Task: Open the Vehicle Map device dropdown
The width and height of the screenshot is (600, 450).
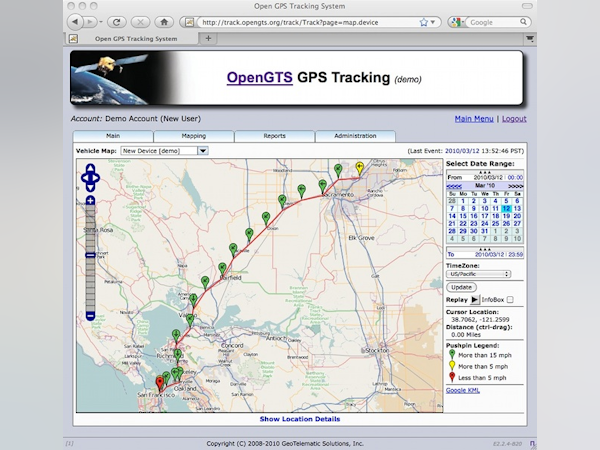Action: coord(165,151)
